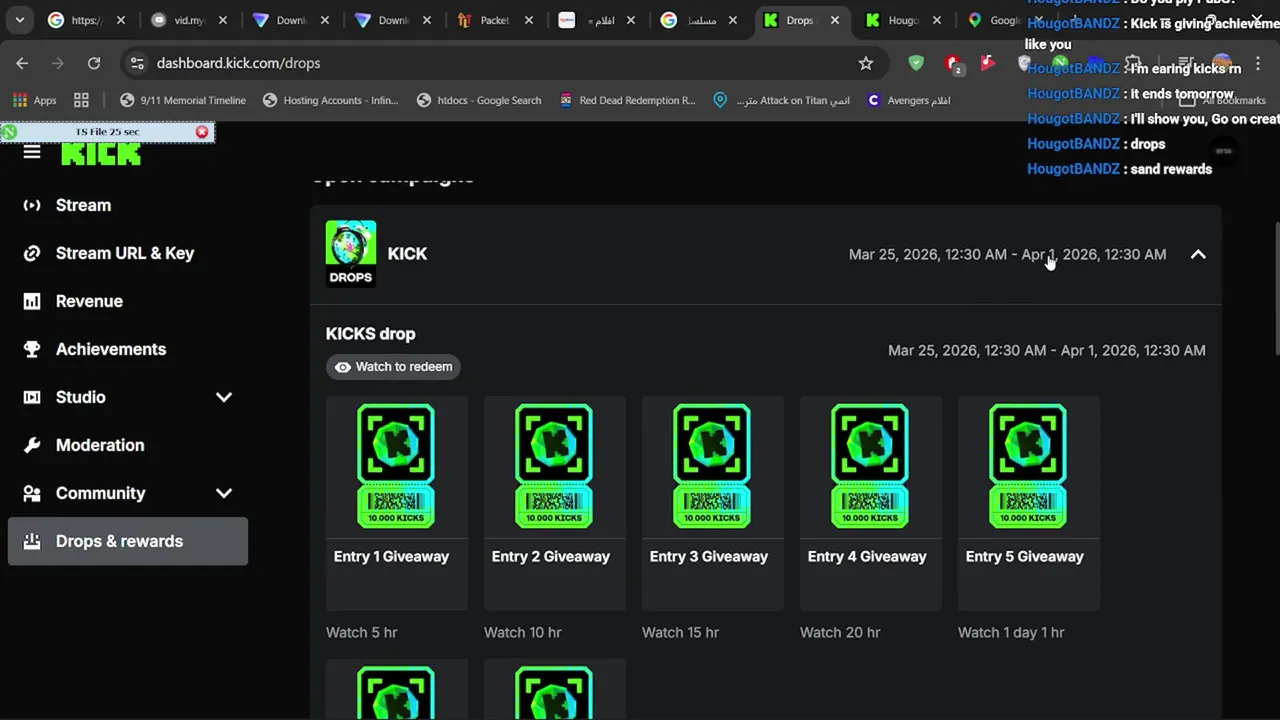The width and height of the screenshot is (1280, 720).
Task: Open the Apps bookmarks shortcut
Action: (35, 100)
